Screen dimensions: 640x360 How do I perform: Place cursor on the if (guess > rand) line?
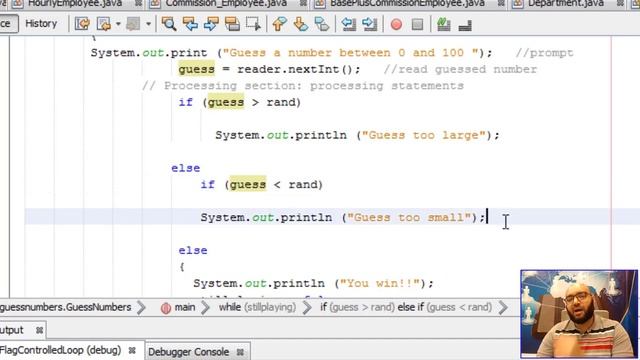[x=240, y=102]
